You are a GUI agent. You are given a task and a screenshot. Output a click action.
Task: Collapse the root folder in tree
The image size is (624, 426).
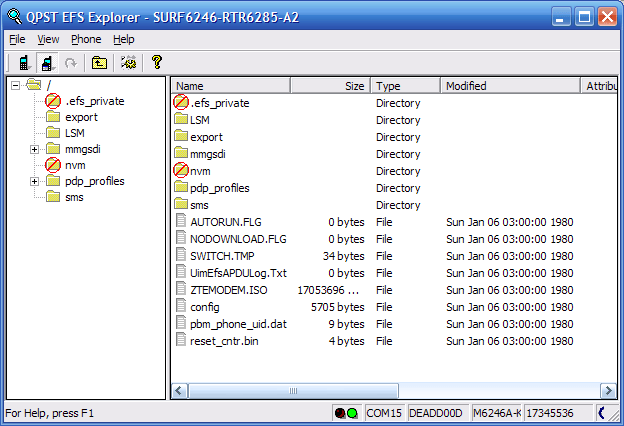[15, 85]
